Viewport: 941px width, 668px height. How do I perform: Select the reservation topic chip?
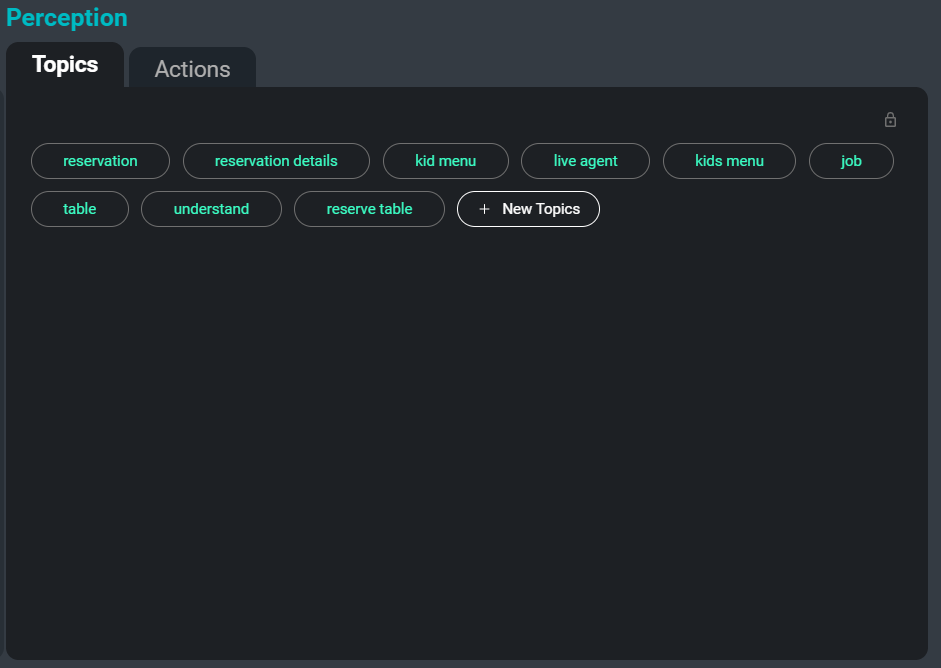point(100,160)
